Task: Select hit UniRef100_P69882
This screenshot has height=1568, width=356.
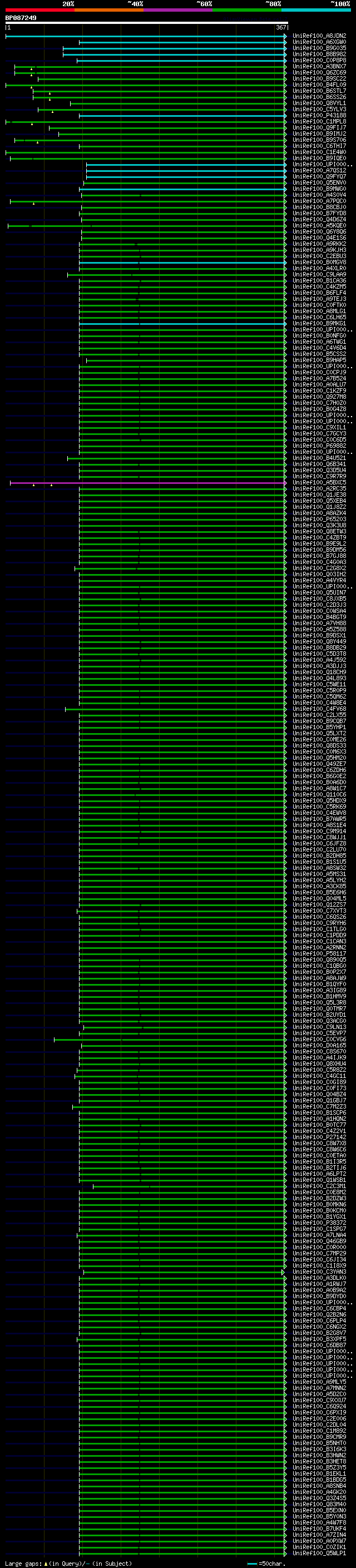Action: [319, 446]
